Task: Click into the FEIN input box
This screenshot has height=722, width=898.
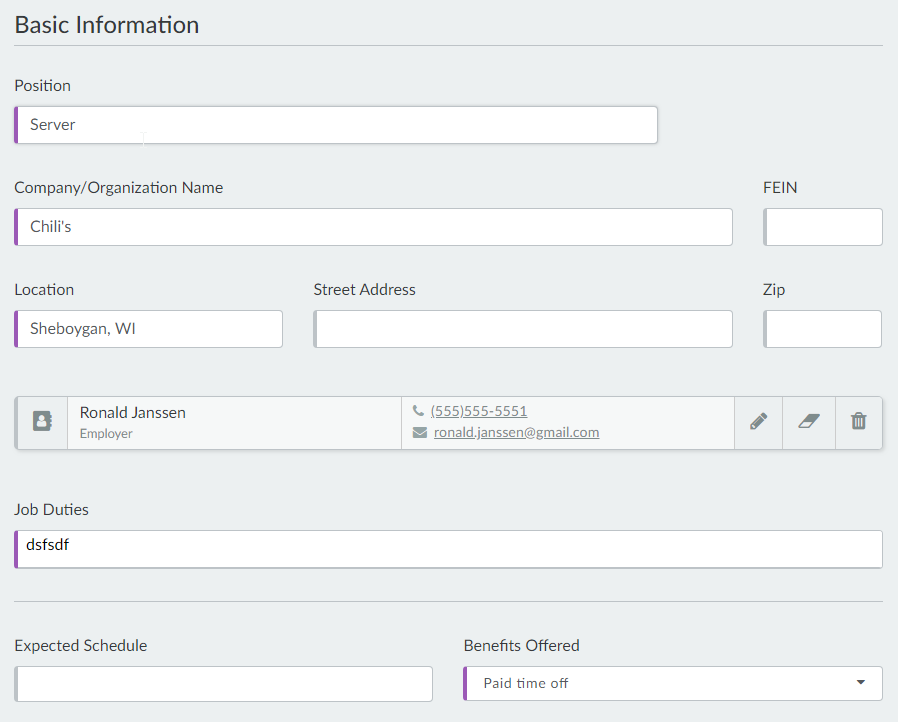Action: pyautogui.click(x=823, y=227)
